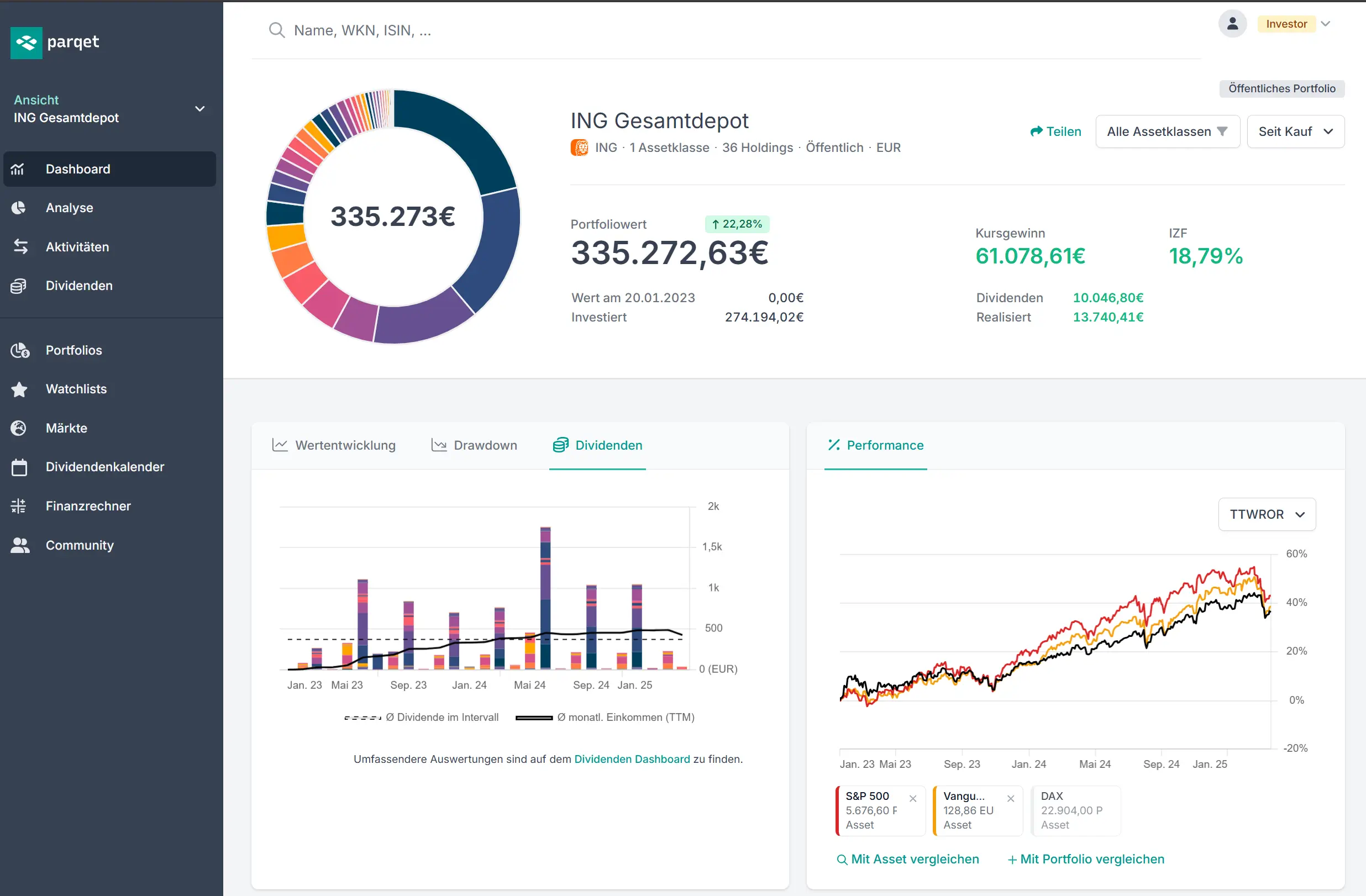This screenshot has width=1366, height=896.
Task: Click the Community people icon
Action: (20, 545)
